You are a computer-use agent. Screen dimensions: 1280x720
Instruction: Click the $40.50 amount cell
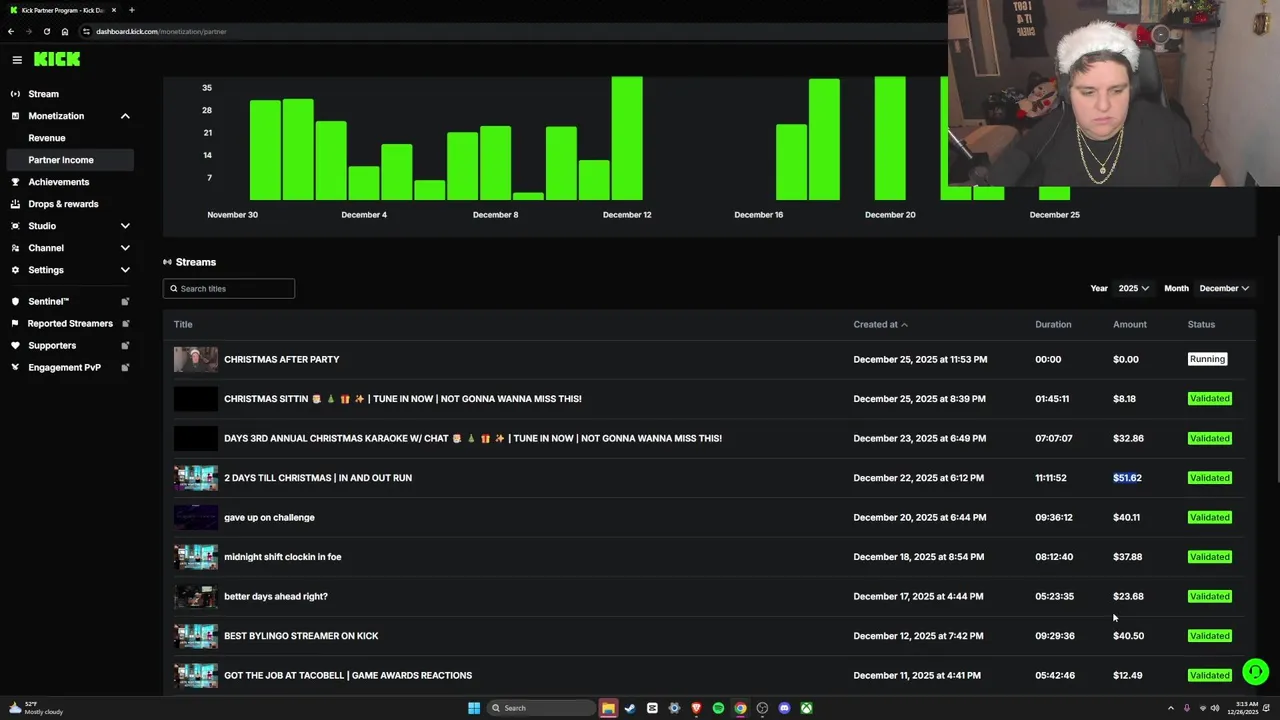(x=1128, y=636)
